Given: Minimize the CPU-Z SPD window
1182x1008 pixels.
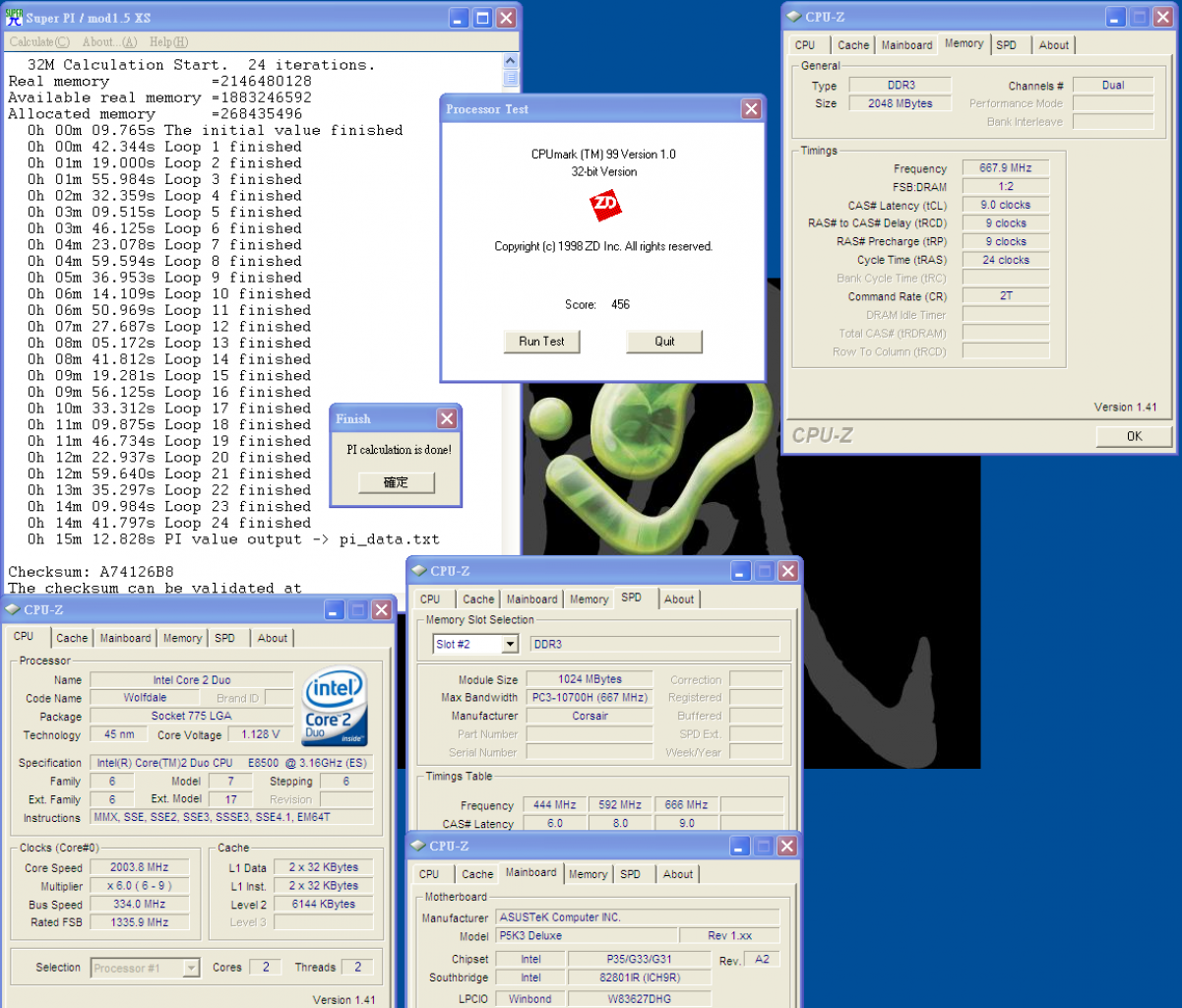Looking at the screenshot, I should tap(742, 571).
